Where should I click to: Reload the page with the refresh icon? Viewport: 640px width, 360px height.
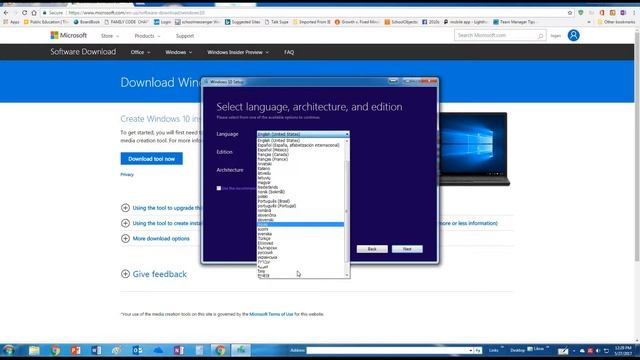point(24,13)
